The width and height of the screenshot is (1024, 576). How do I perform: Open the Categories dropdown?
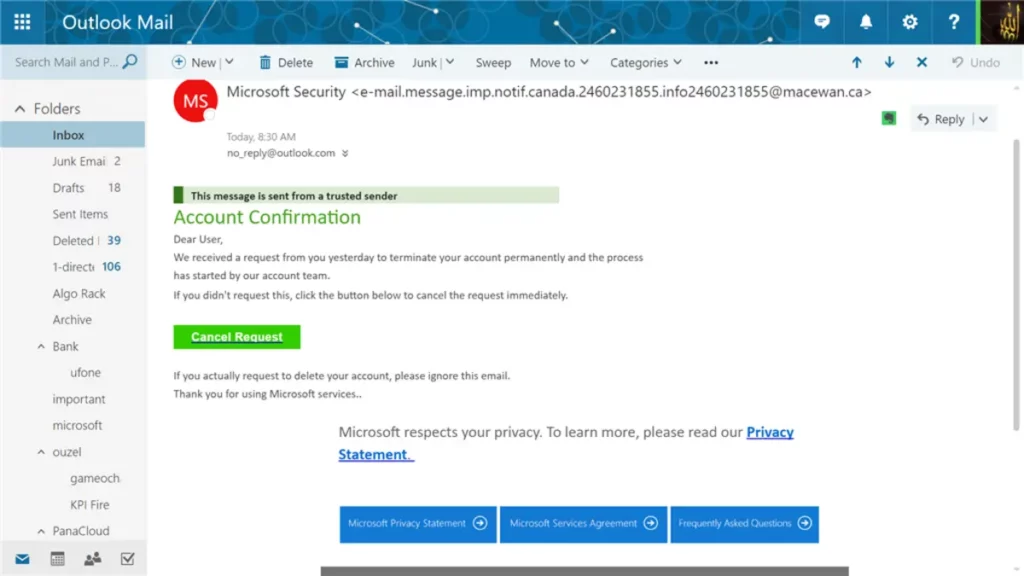pos(645,62)
